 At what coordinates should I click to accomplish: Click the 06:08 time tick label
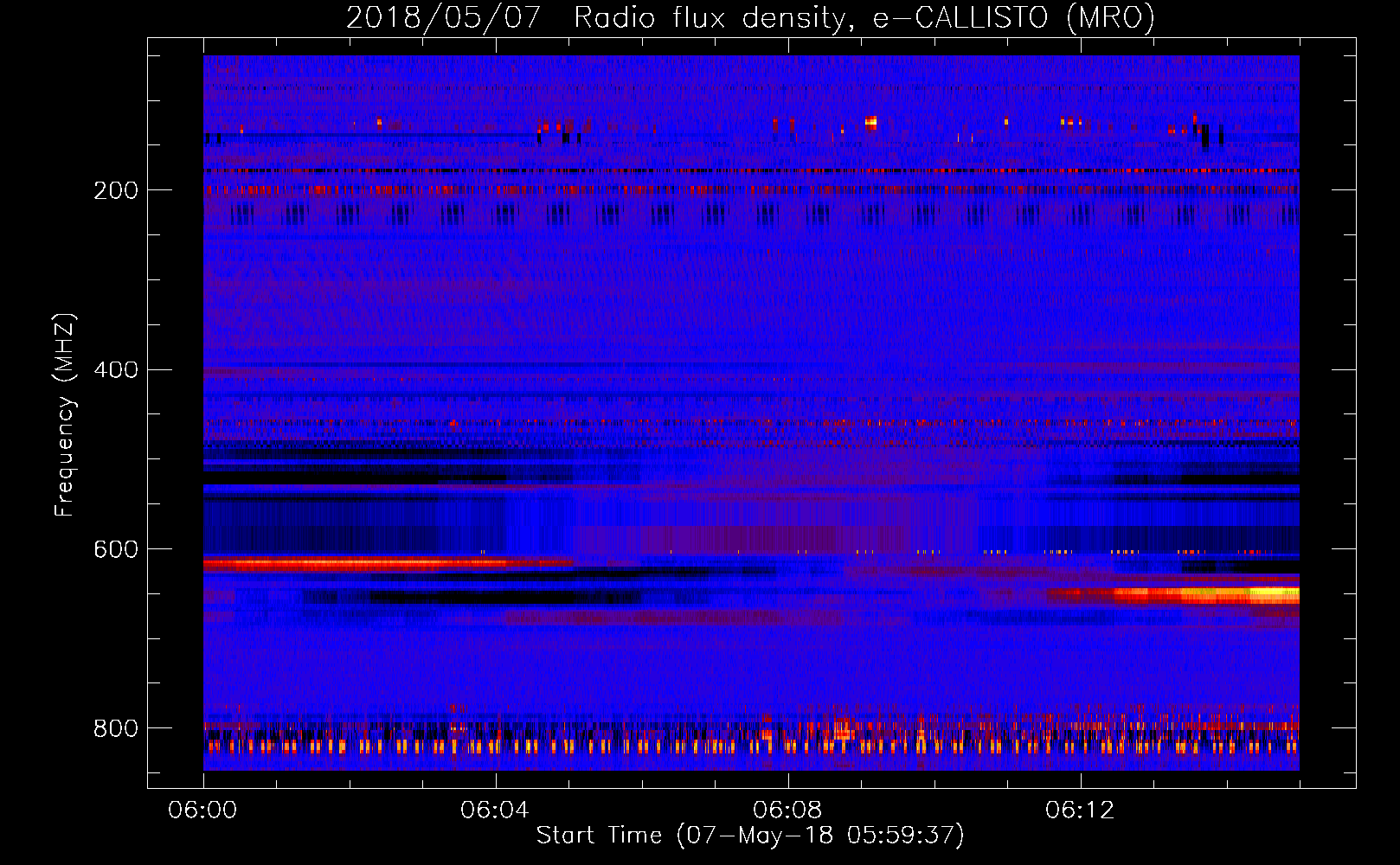787,810
